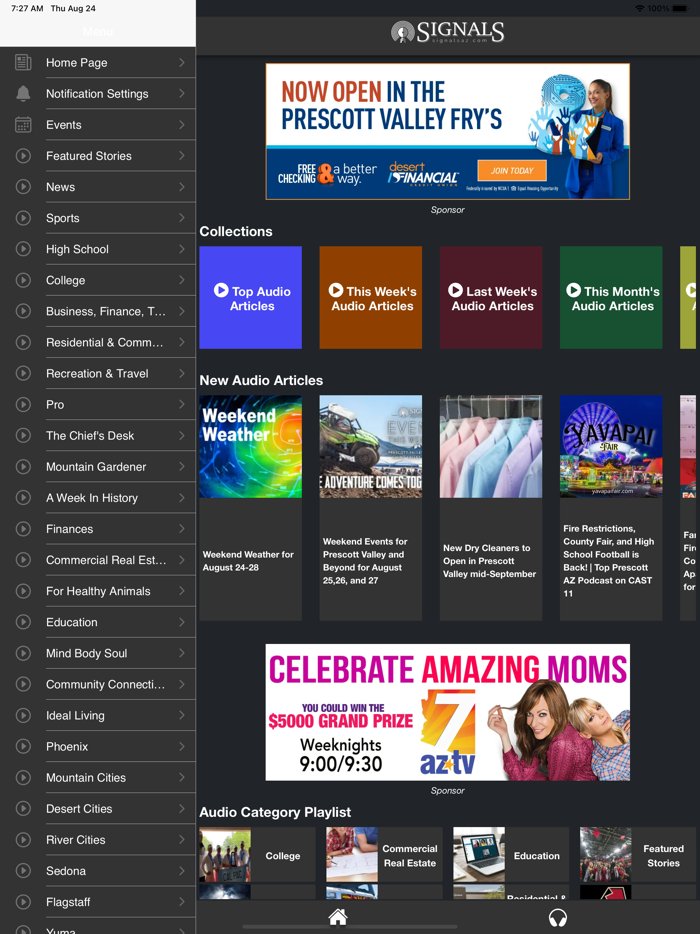
Task: Open Featured Stories audio playlist
Action: [638, 855]
